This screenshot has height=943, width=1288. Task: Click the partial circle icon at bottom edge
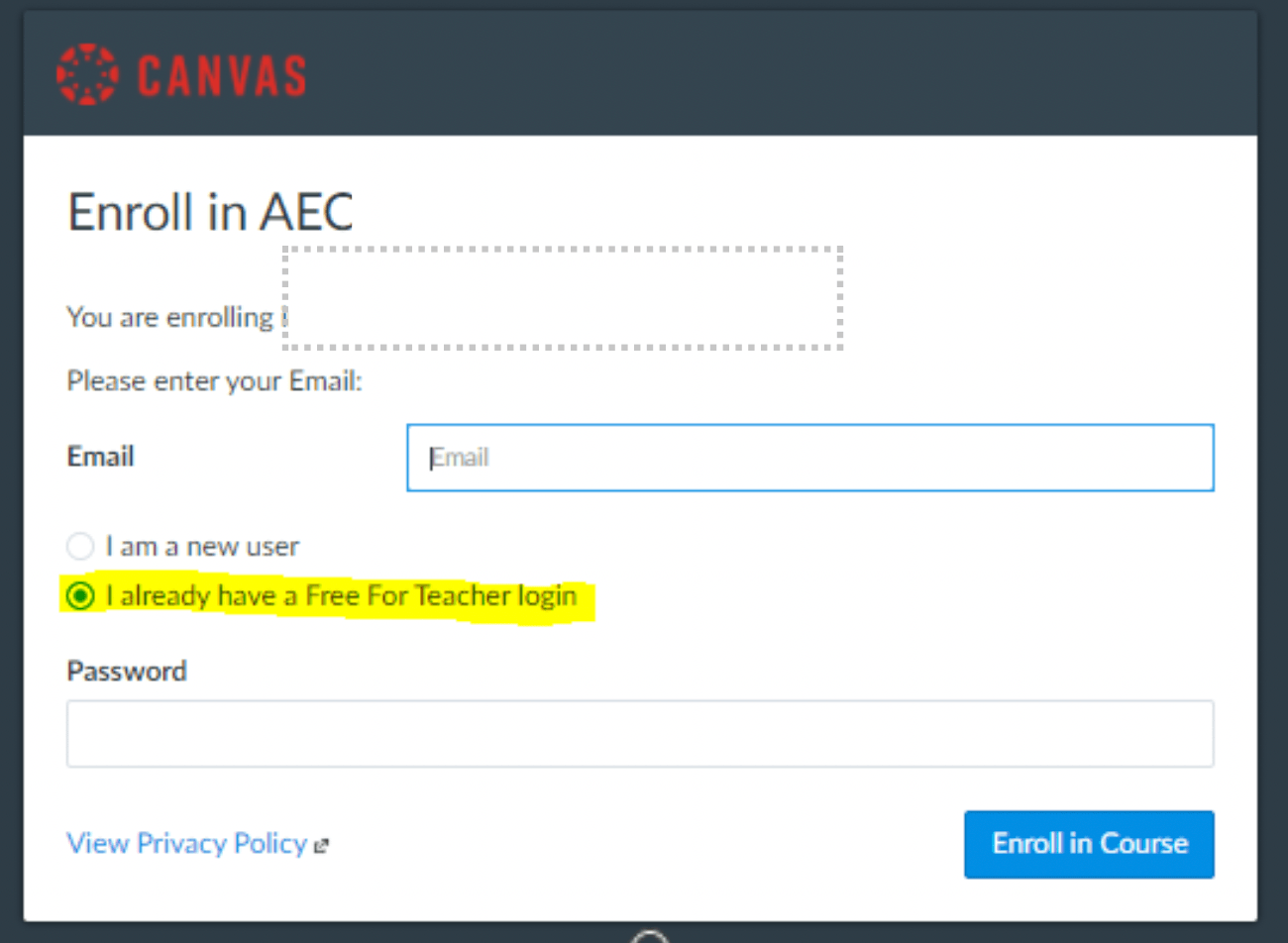click(x=650, y=937)
